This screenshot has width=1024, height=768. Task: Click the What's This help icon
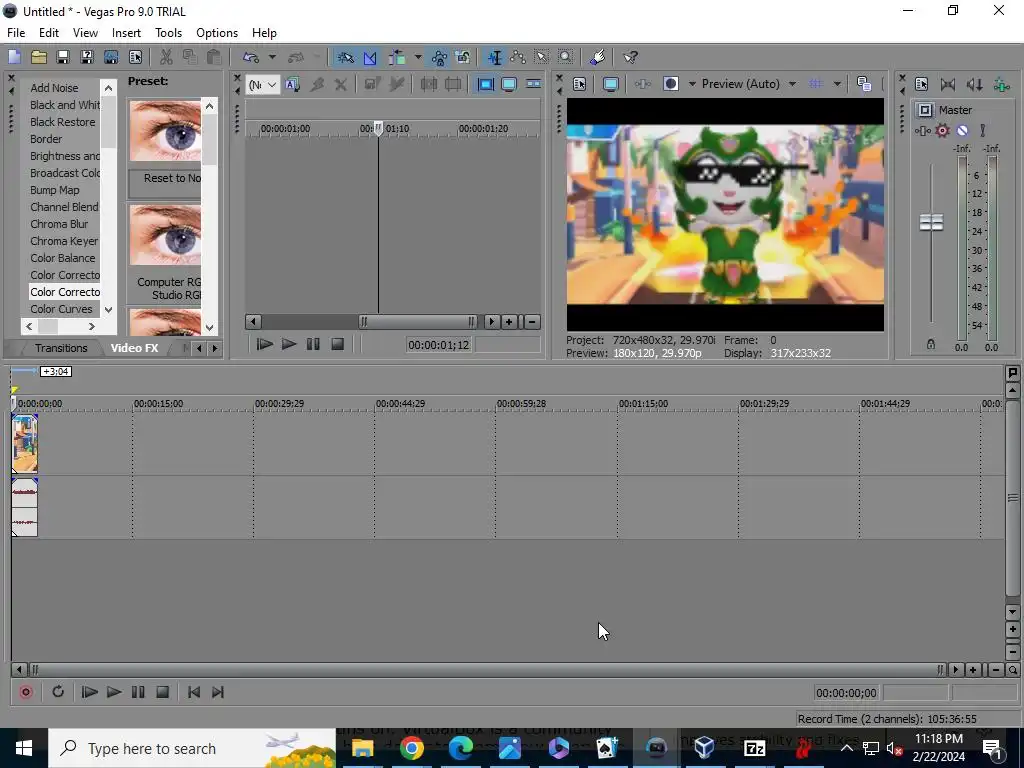630,57
